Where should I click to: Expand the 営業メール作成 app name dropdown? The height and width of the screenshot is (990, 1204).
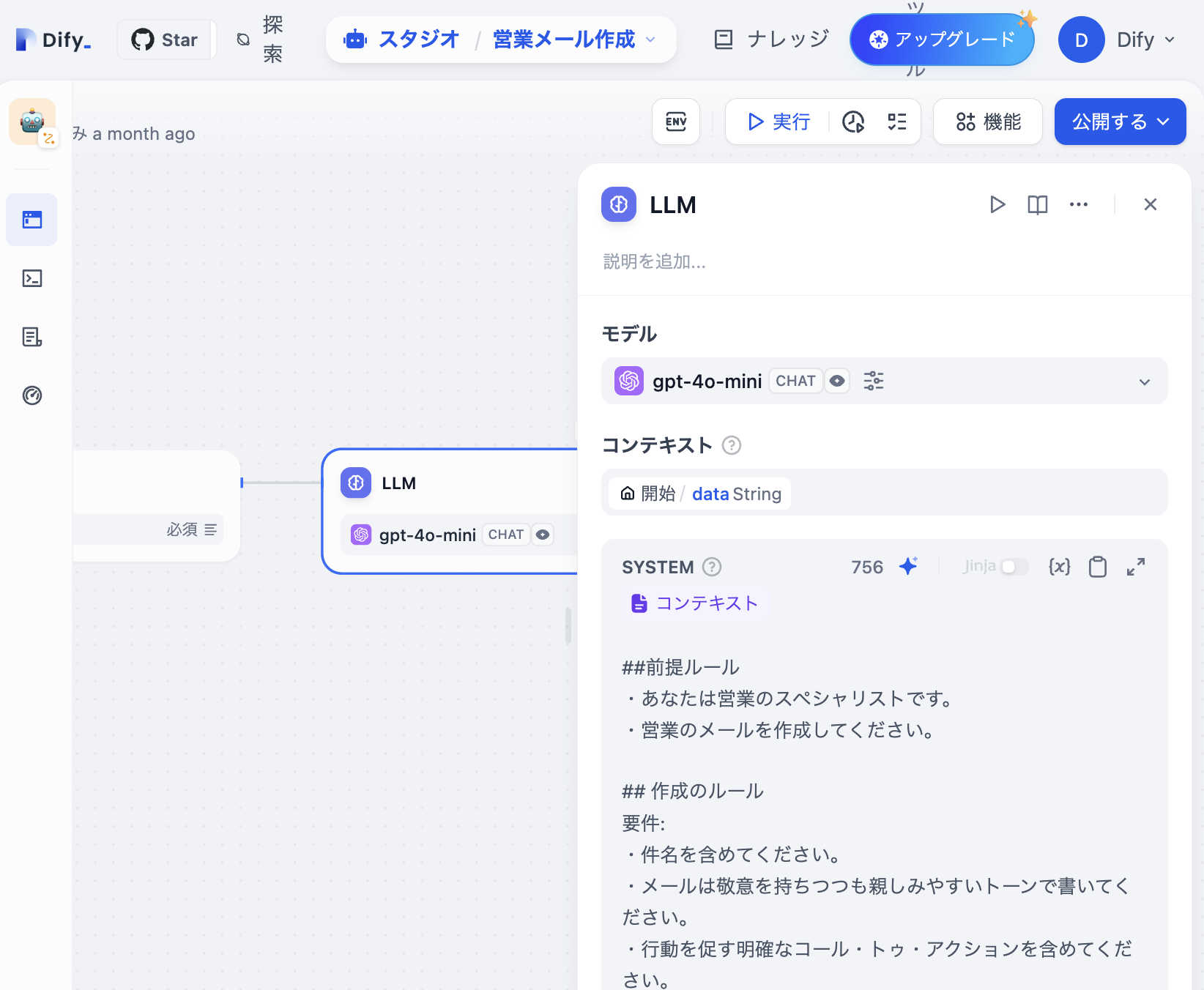(650, 40)
